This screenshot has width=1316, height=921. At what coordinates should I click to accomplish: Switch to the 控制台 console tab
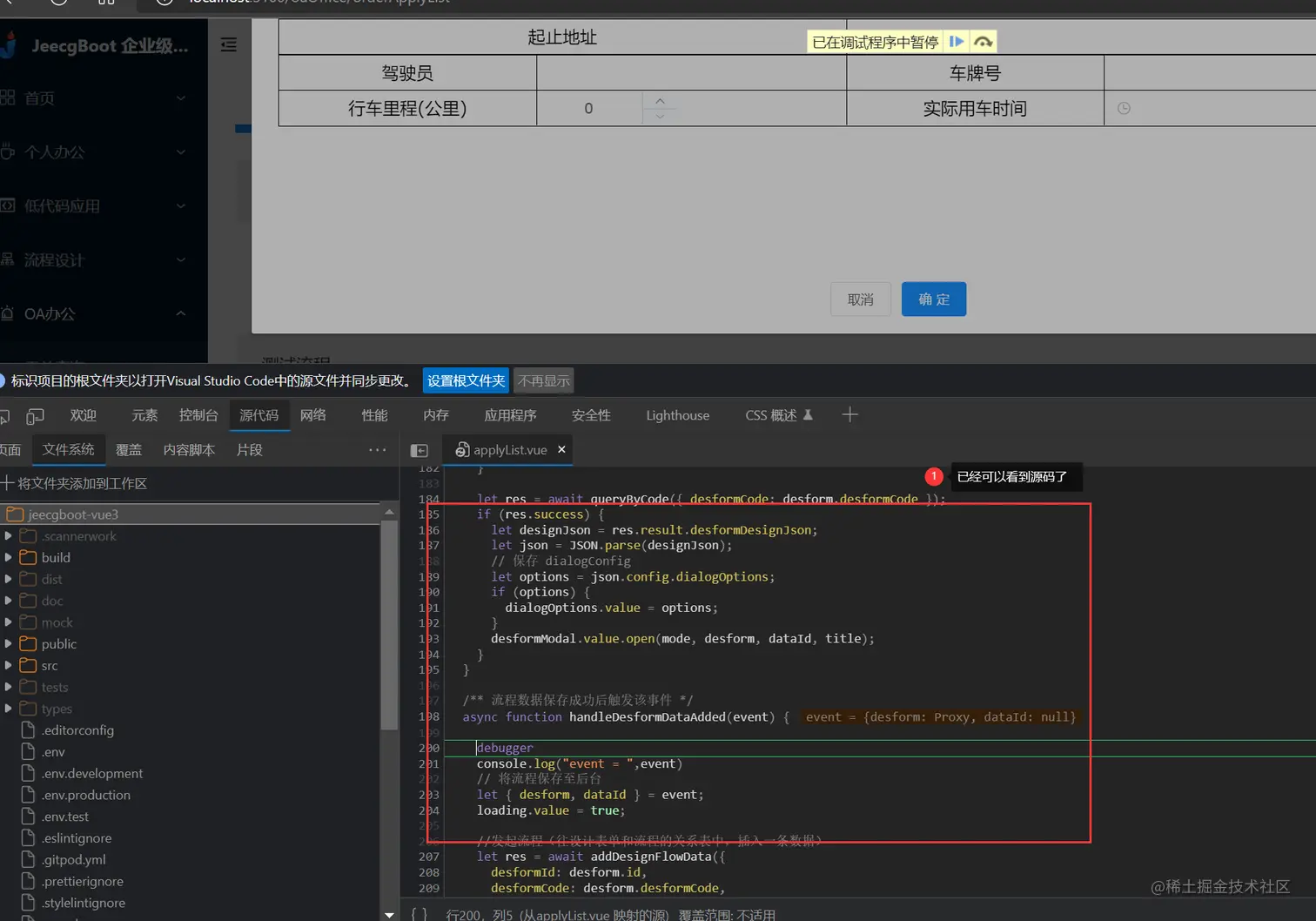(198, 415)
